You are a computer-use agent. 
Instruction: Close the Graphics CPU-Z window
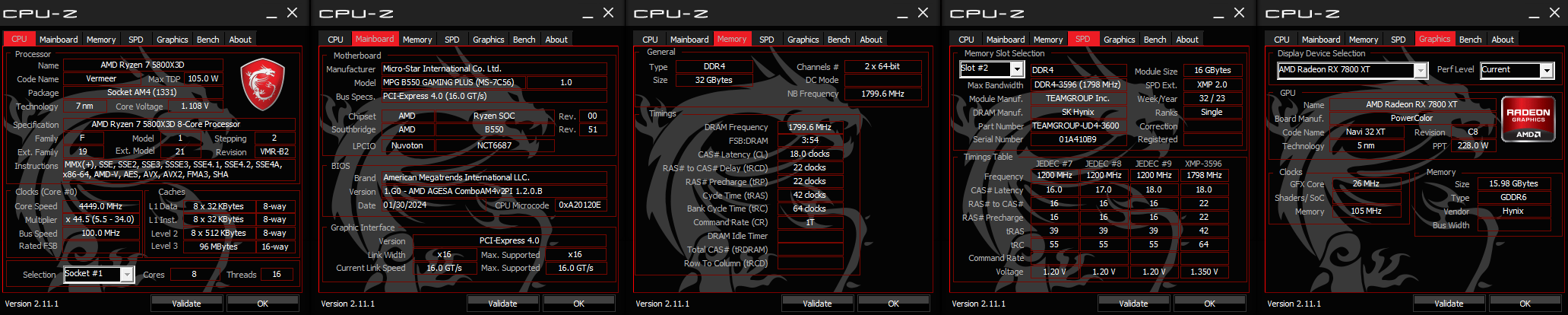pos(1555,13)
